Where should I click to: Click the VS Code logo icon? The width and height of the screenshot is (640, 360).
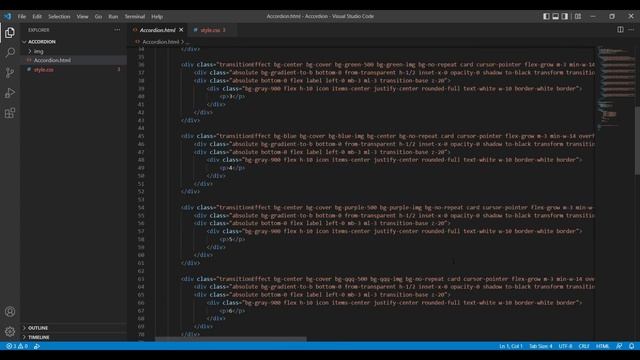pyautogui.click(x=7, y=16)
